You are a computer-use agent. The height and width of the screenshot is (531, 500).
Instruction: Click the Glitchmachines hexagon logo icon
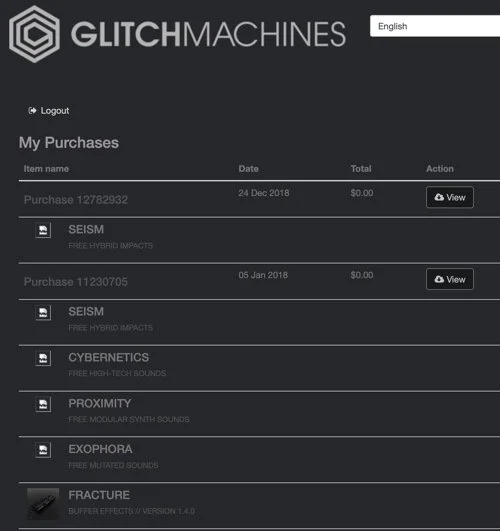[x=34, y=34]
